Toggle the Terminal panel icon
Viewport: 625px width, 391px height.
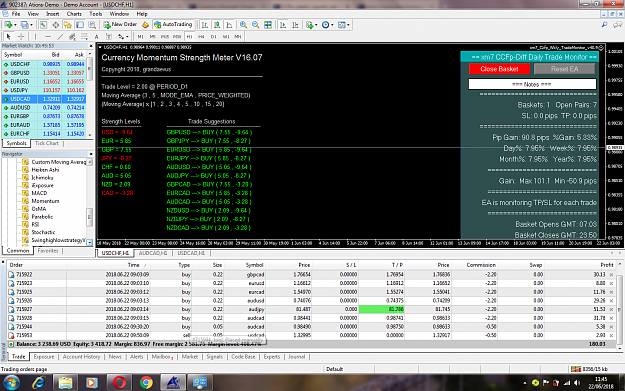point(80,25)
